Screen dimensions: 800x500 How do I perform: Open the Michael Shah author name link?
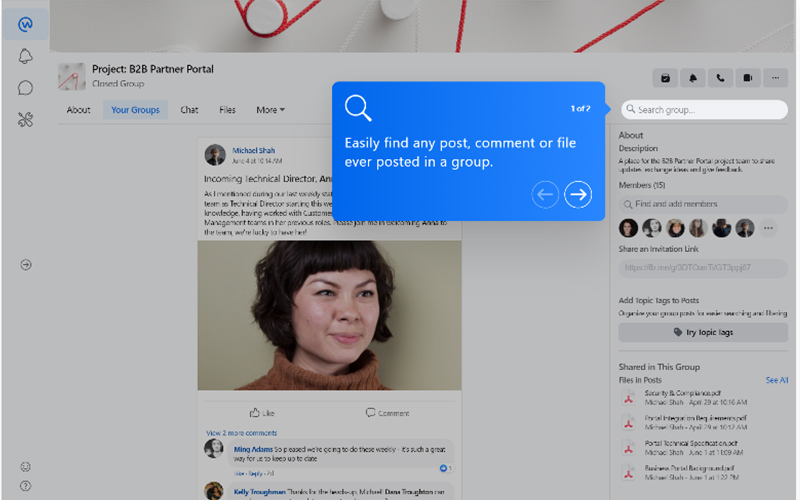click(x=254, y=151)
